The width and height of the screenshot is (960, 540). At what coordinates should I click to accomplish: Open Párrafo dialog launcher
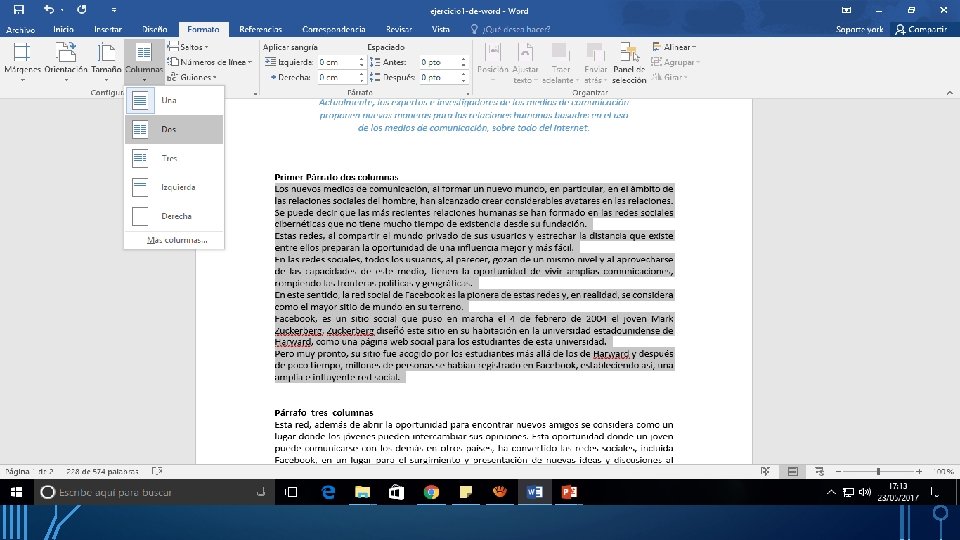(x=467, y=93)
